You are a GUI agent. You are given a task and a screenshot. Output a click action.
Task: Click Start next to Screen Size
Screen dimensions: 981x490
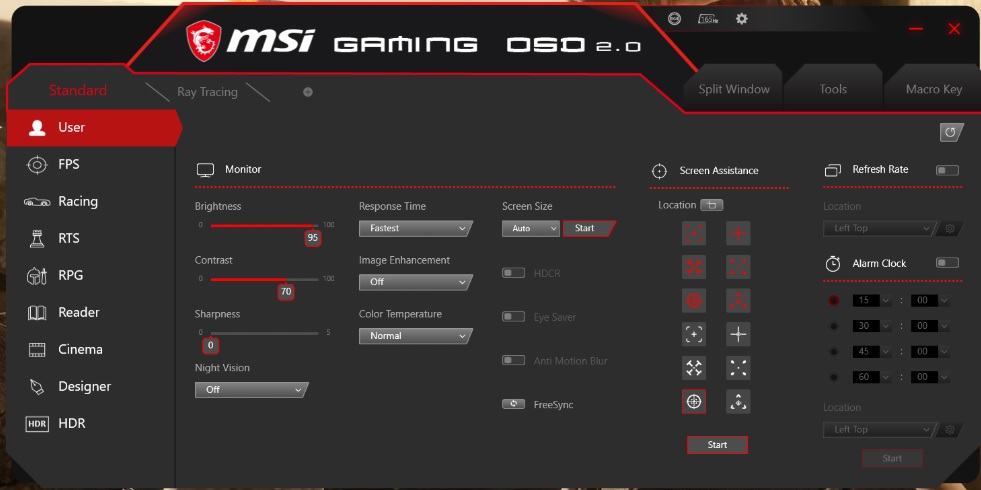pos(588,228)
